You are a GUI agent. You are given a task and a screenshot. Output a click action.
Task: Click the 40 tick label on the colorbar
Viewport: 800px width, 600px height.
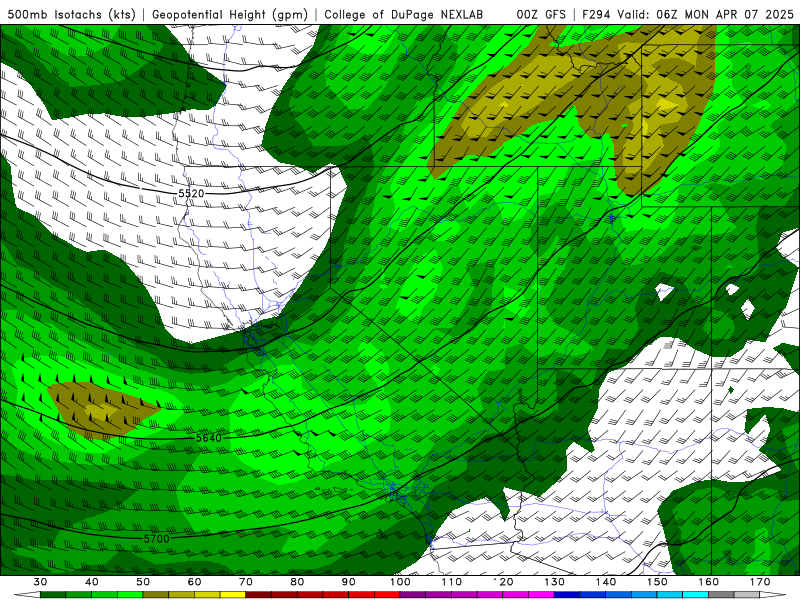(x=92, y=582)
